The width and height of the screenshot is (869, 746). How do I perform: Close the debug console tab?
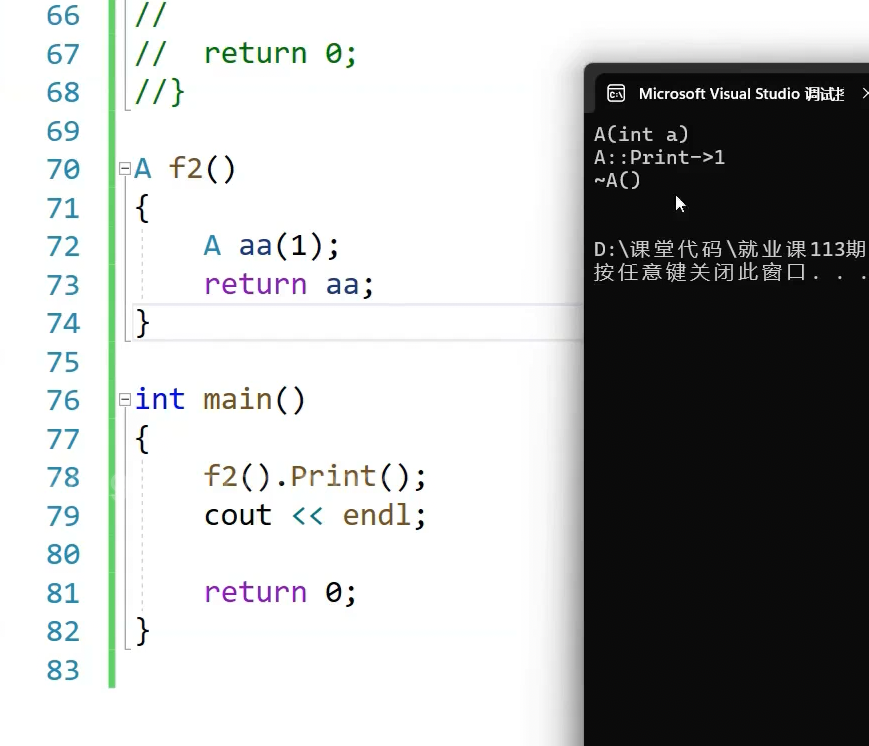coord(865,94)
